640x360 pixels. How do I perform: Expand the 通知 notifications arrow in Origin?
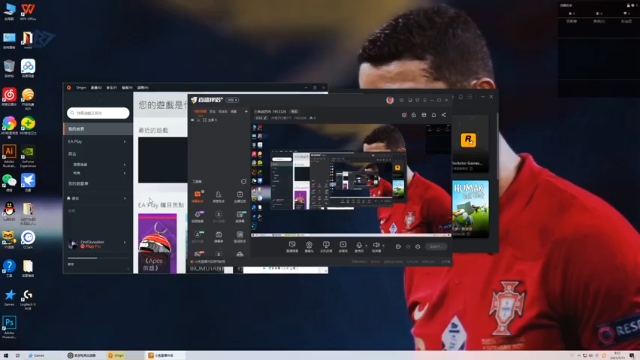(125, 198)
